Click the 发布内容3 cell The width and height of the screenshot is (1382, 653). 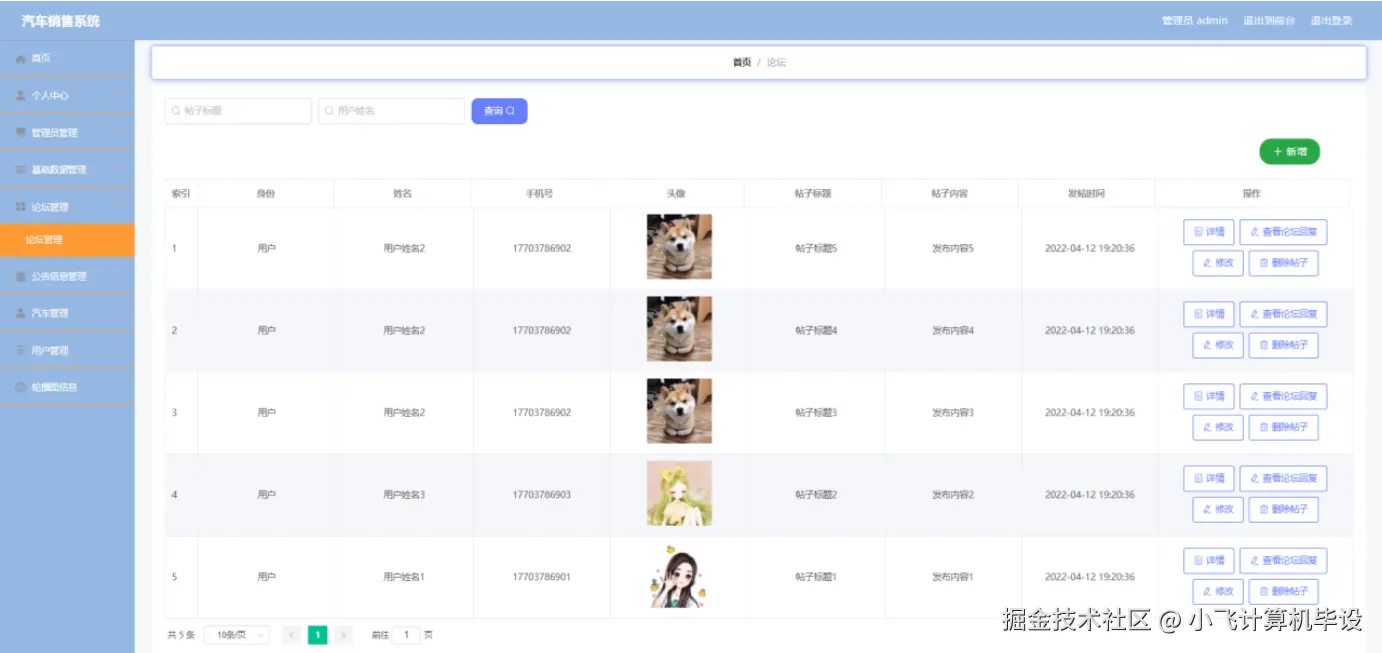pyautogui.click(x=953, y=413)
